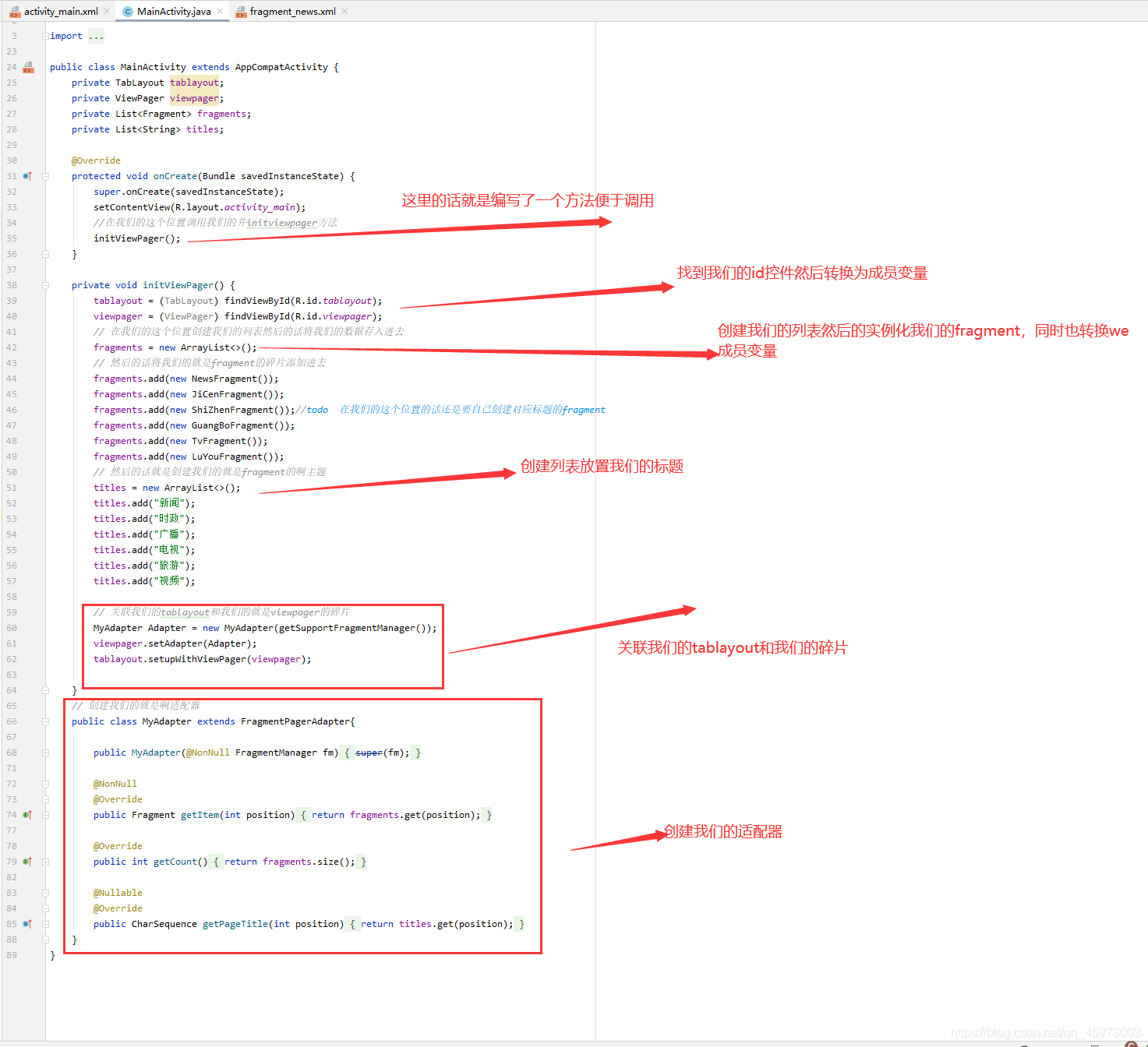Collapse the onCreate method fold marker
The image size is (1148, 1047).
[44, 176]
